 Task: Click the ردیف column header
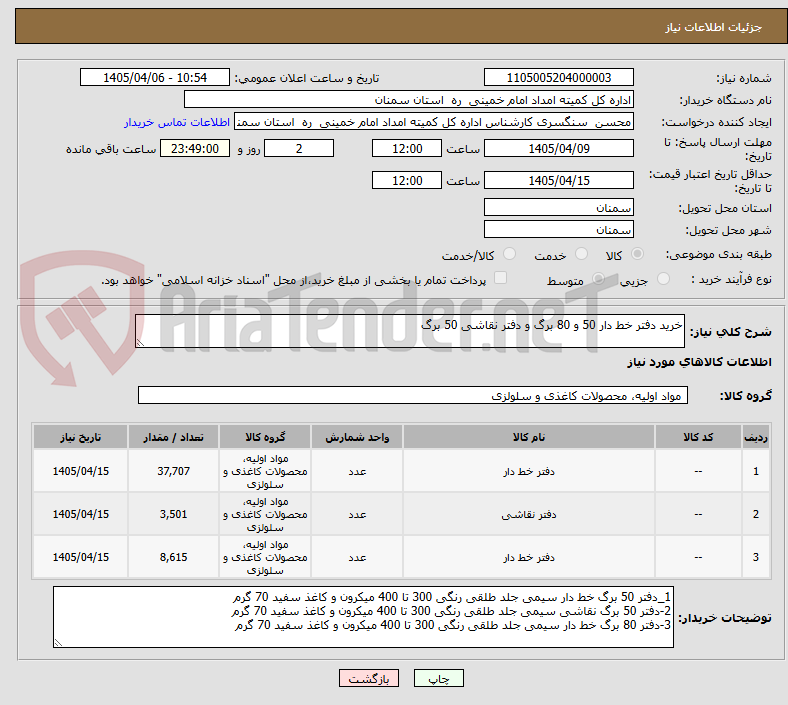755,437
